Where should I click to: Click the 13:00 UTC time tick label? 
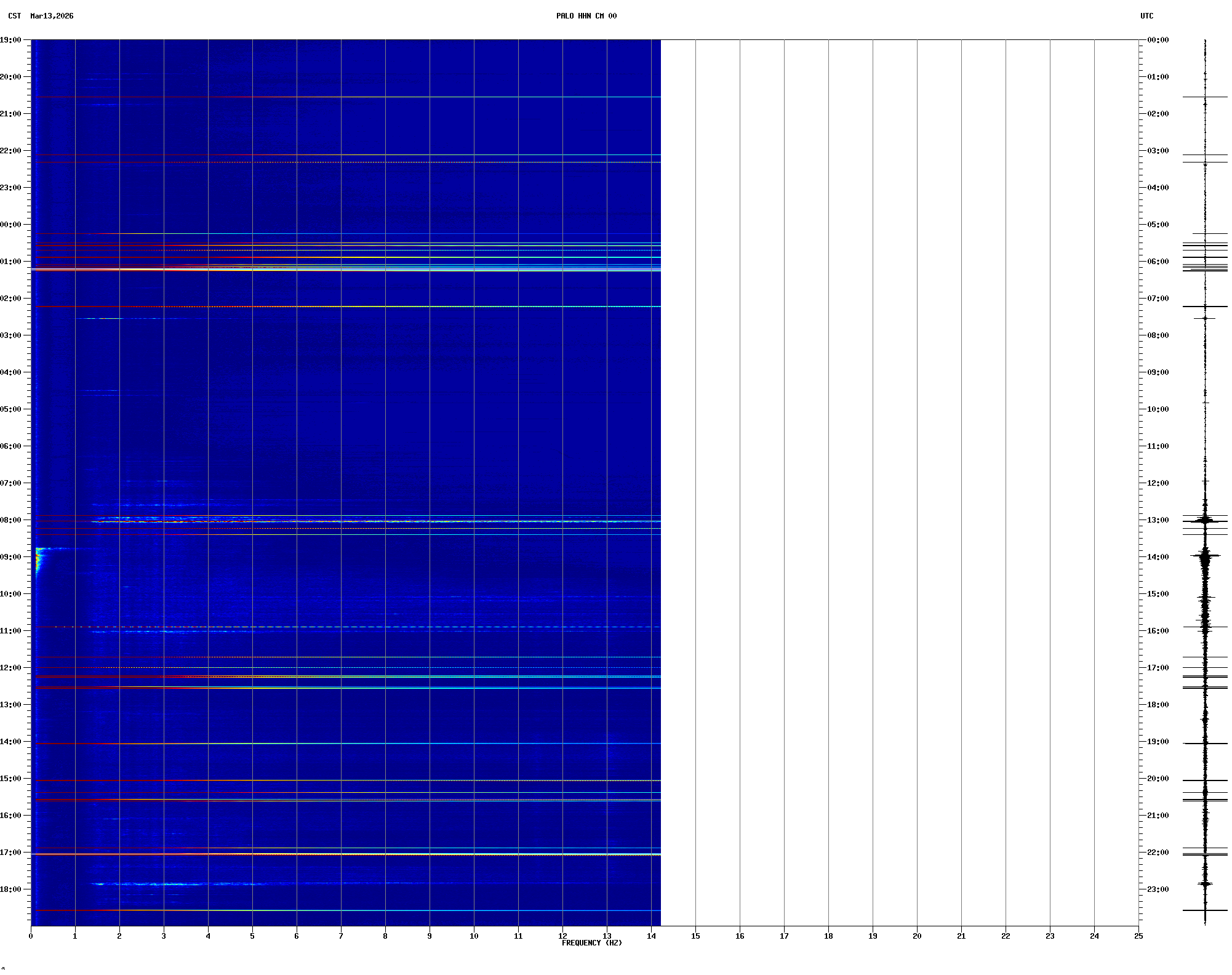(1158, 520)
